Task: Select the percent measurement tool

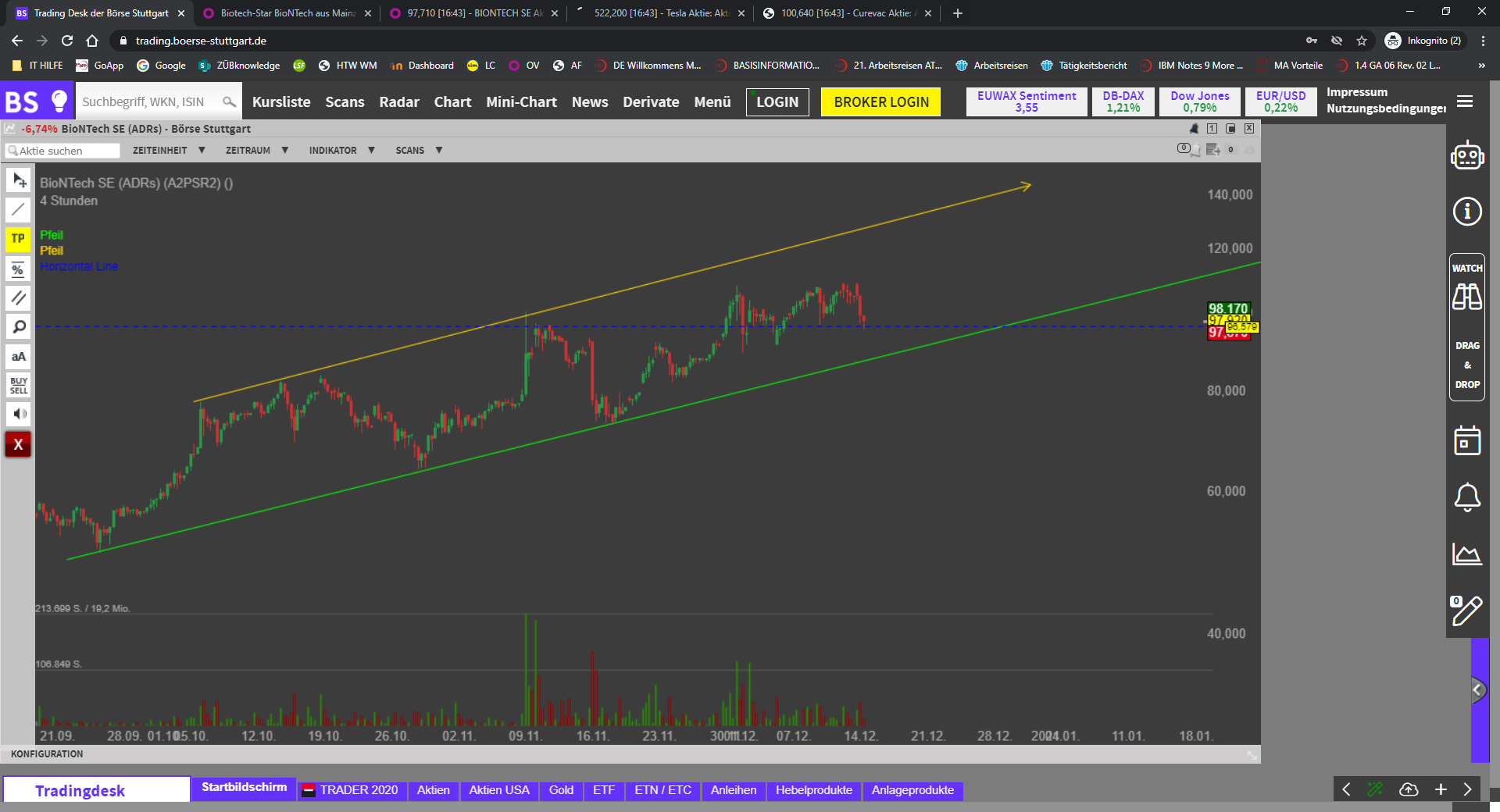Action: pyautogui.click(x=18, y=269)
